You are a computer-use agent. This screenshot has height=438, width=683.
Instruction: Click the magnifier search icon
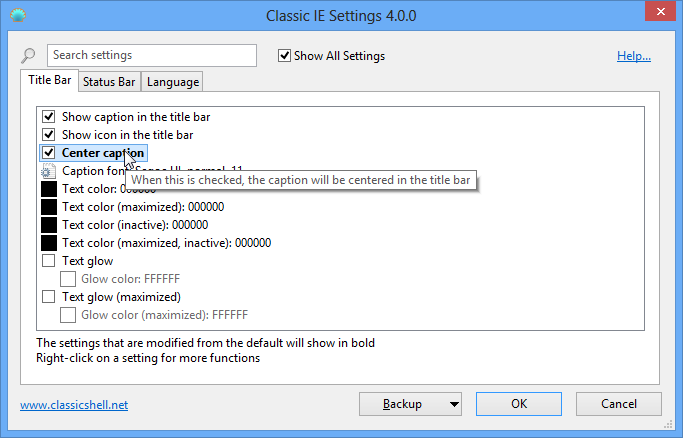tap(30, 56)
